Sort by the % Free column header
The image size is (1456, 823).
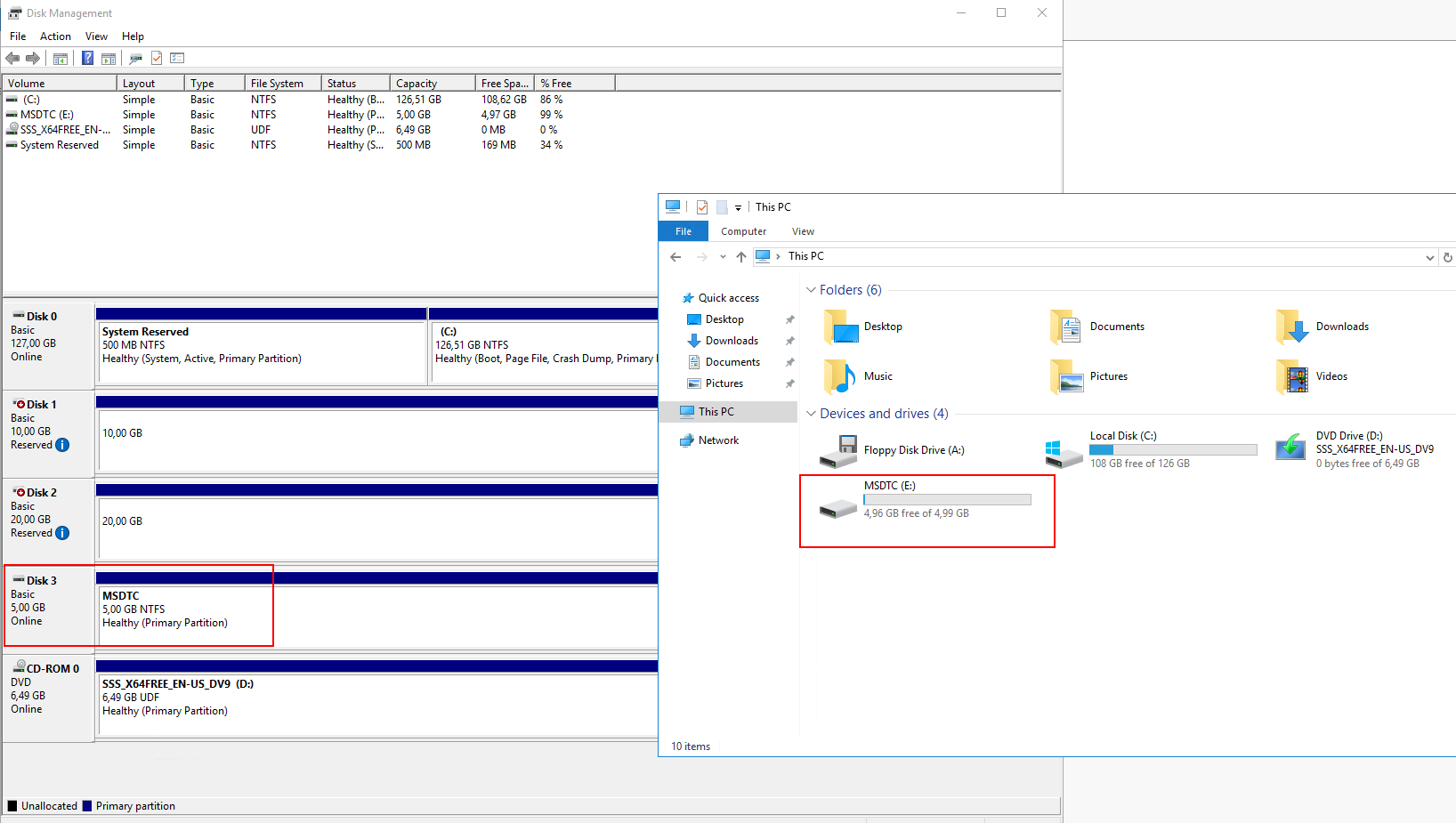pos(575,83)
